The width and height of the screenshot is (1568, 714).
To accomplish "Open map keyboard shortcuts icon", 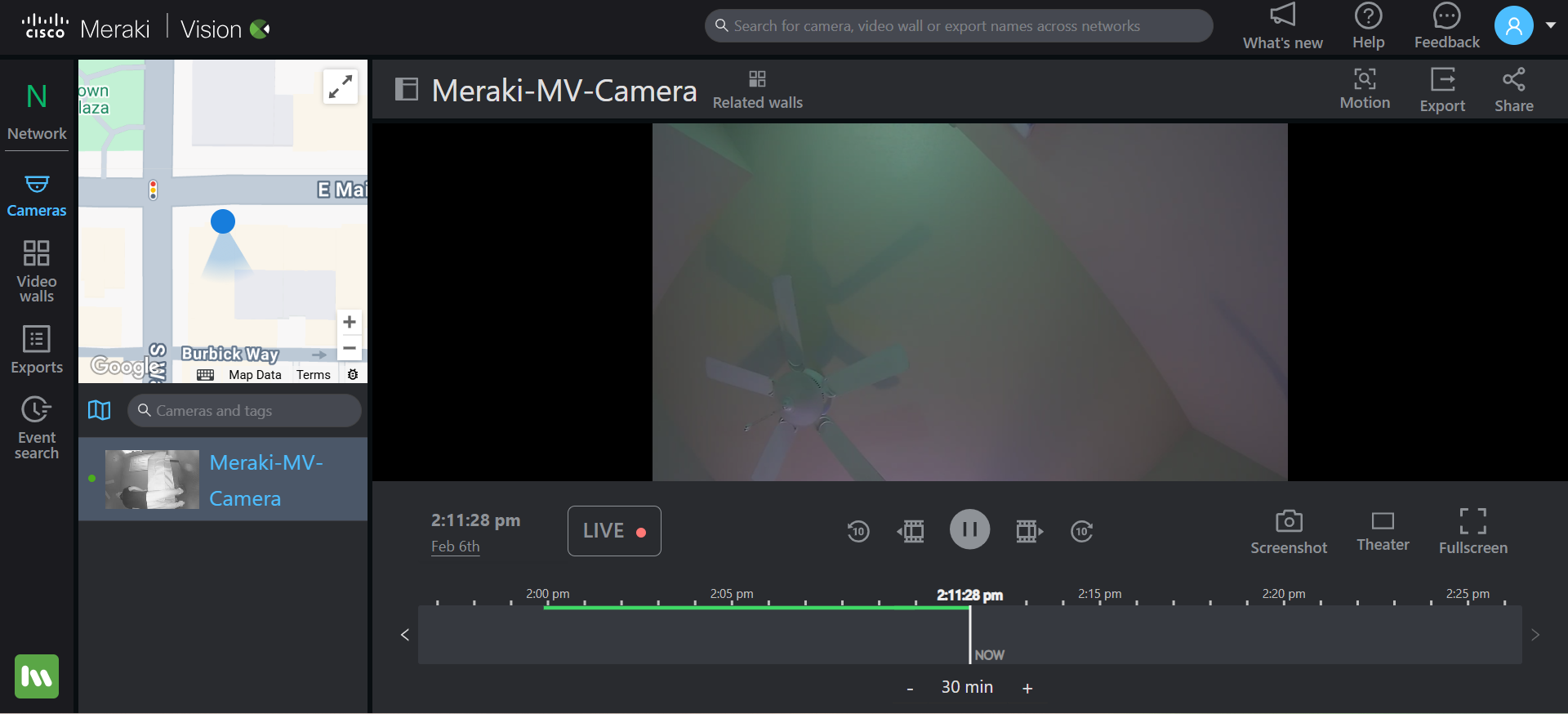I will tap(206, 375).
